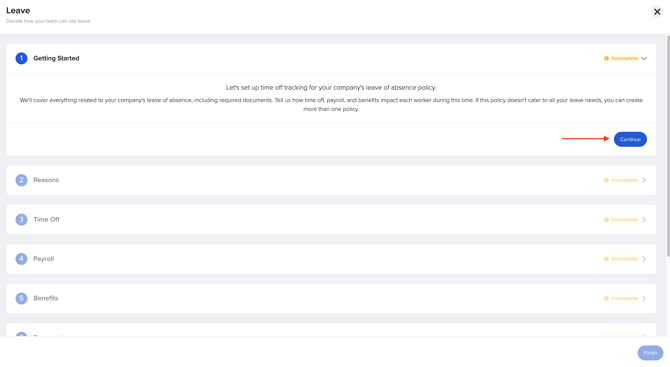Click the orange warning icon on Getting Started

coord(606,58)
